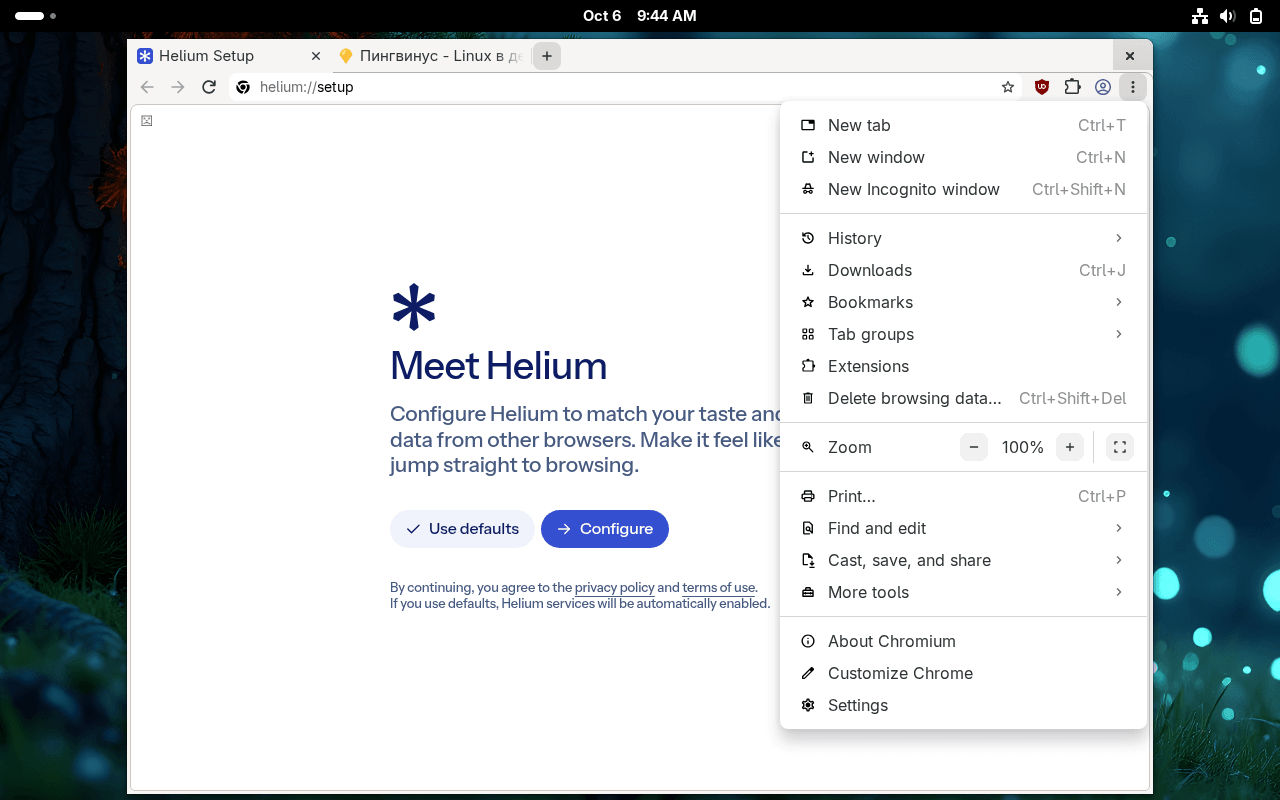Expand the More tools submenu
The height and width of the screenshot is (800, 1280).
tap(963, 592)
